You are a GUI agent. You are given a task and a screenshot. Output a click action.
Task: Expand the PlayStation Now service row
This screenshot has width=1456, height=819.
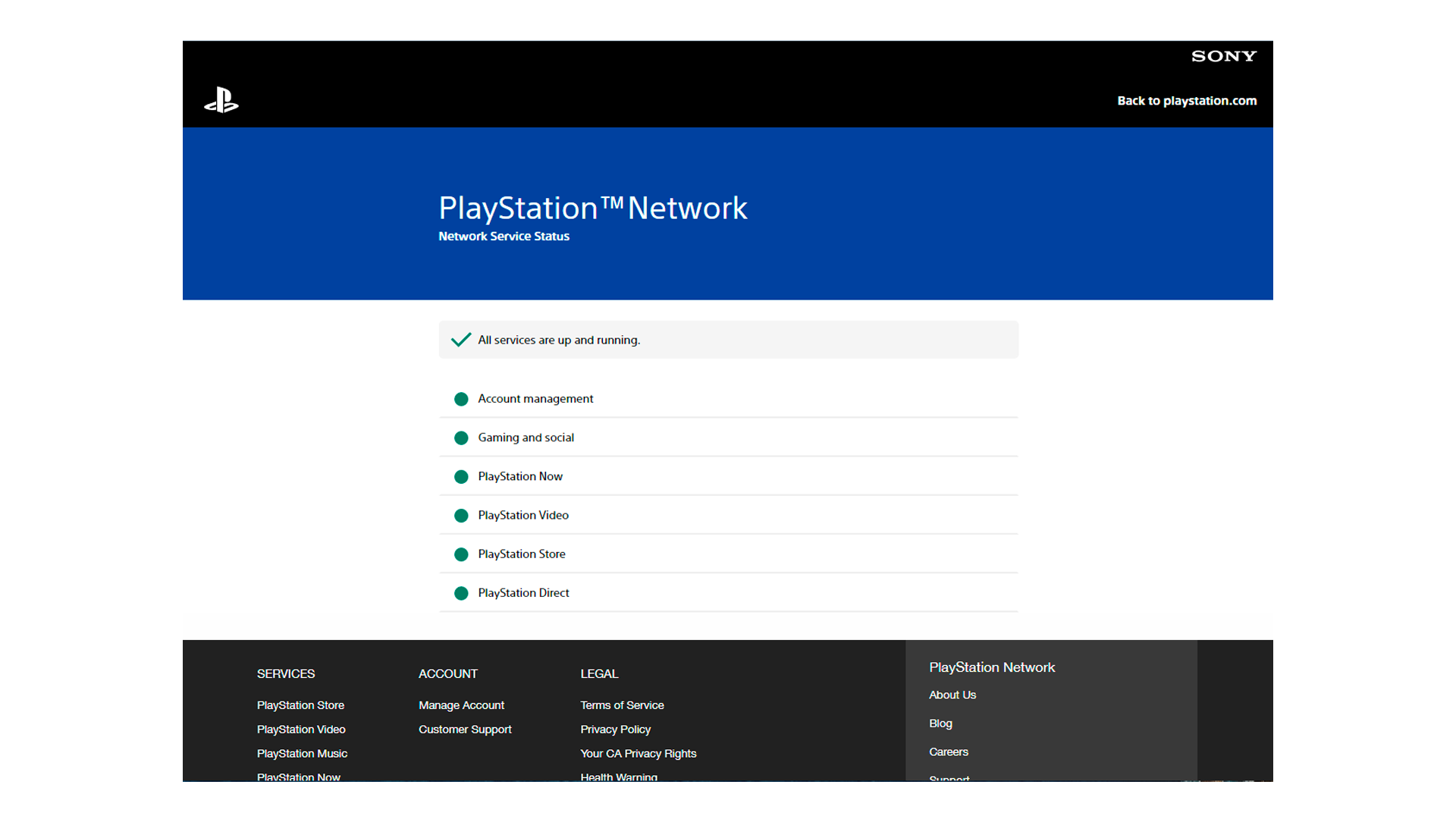[728, 476]
